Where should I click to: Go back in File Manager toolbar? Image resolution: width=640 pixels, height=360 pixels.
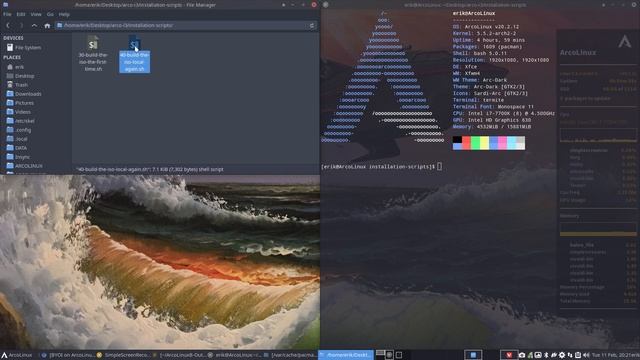point(8,25)
